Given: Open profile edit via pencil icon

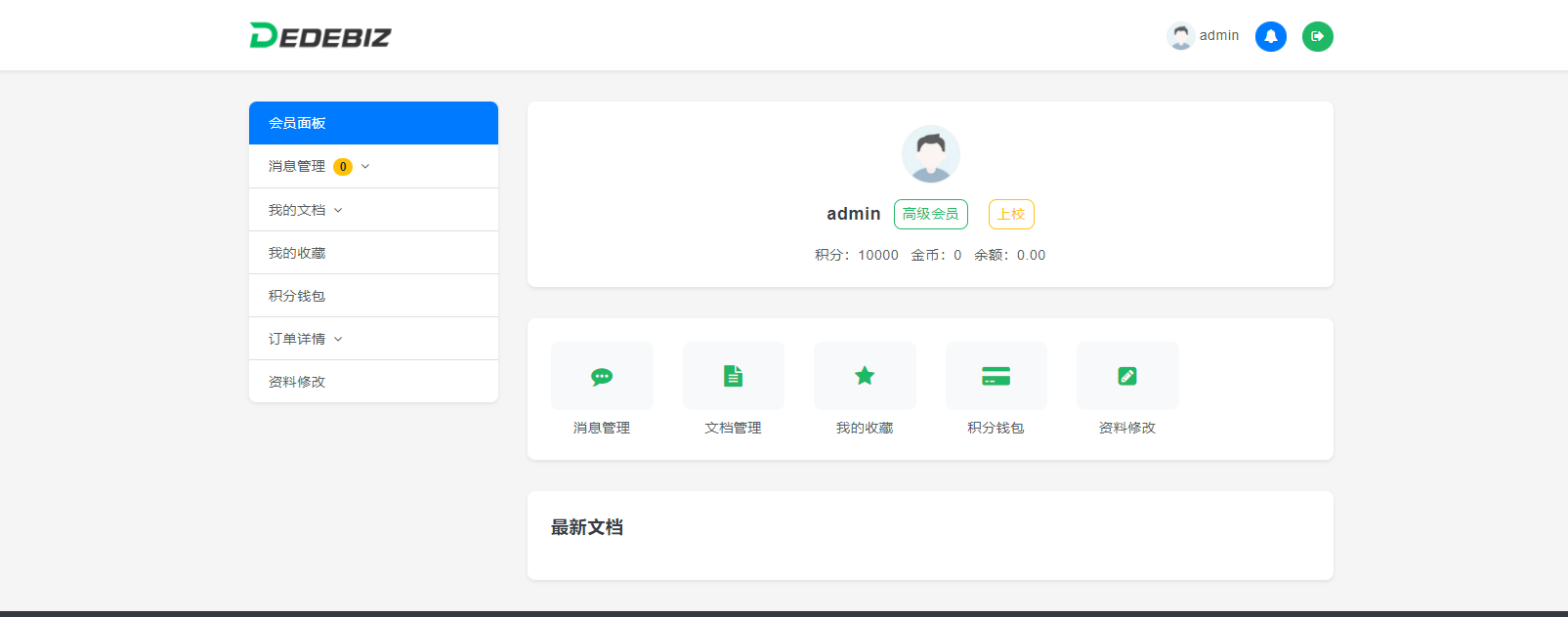Looking at the screenshot, I should pyautogui.click(x=1127, y=376).
